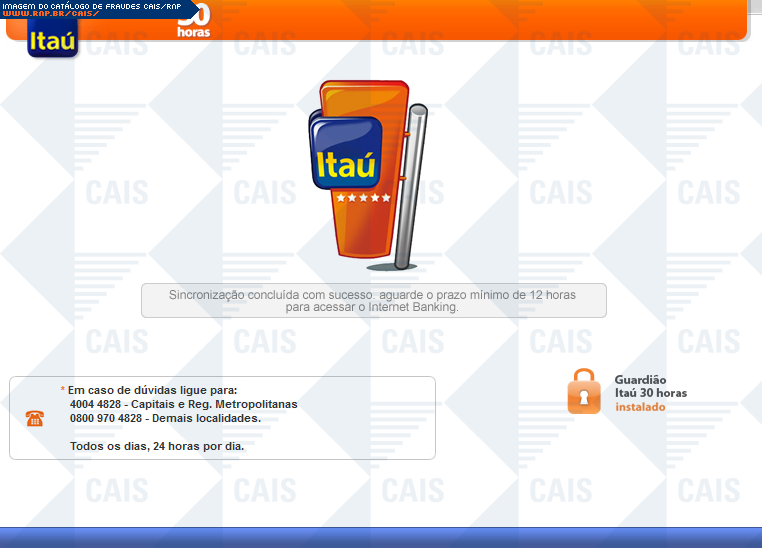Click the 'Guardião Itaú 30 horas' label

tap(650, 386)
